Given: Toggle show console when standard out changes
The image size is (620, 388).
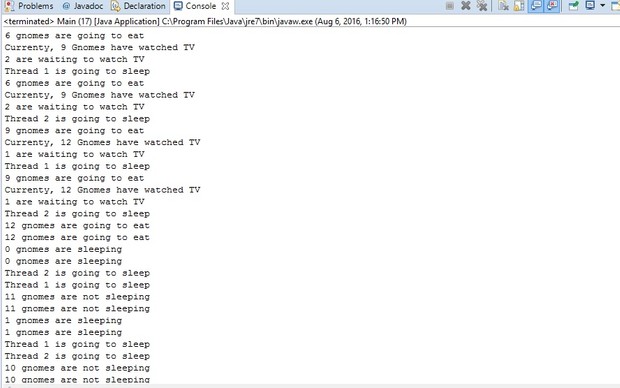Looking at the screenshot, I should (536, 6).
